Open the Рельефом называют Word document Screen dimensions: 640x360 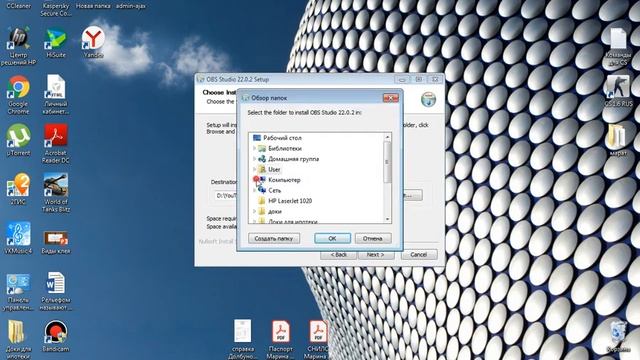56,284
